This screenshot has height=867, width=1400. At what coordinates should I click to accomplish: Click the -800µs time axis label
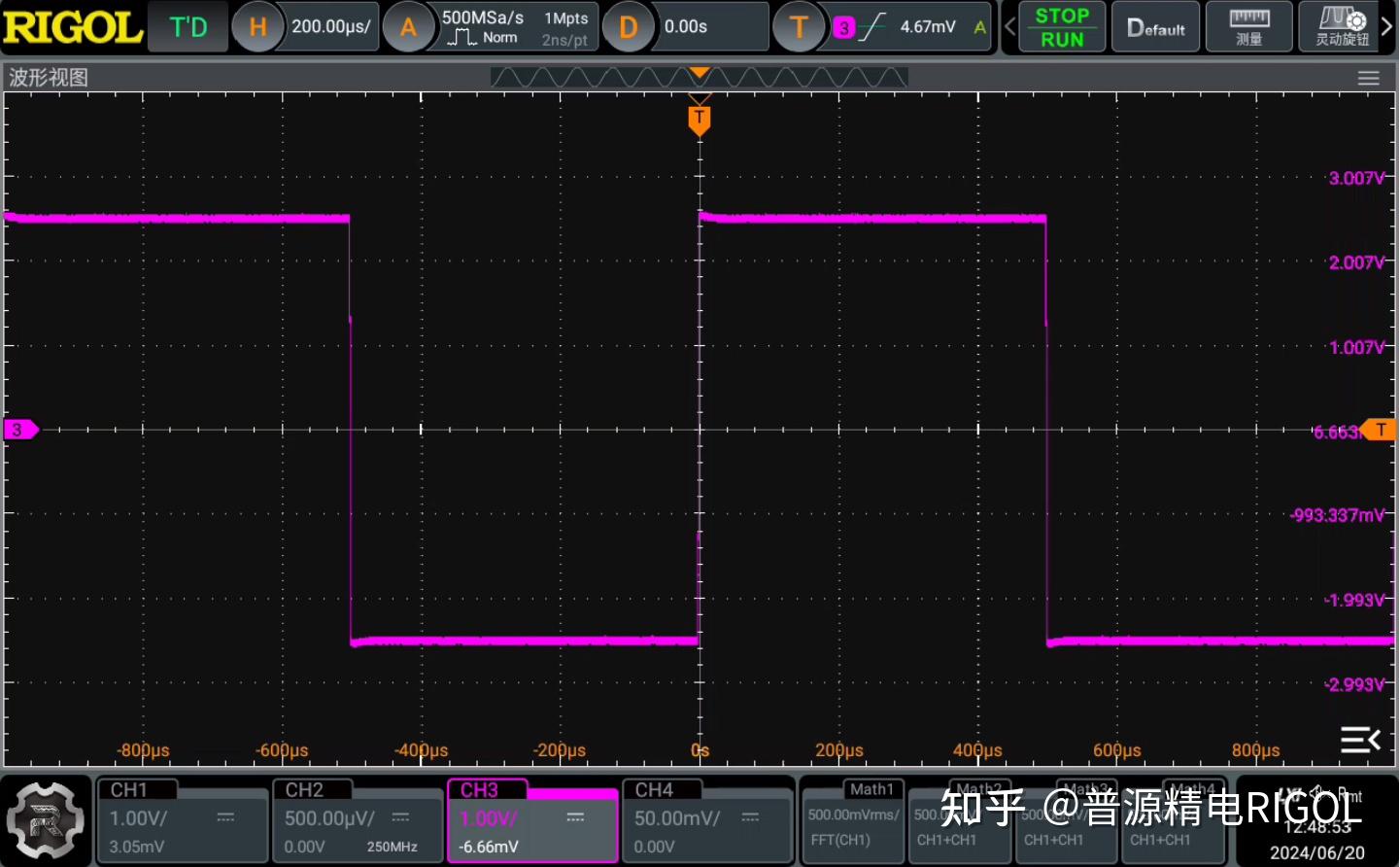143,750
